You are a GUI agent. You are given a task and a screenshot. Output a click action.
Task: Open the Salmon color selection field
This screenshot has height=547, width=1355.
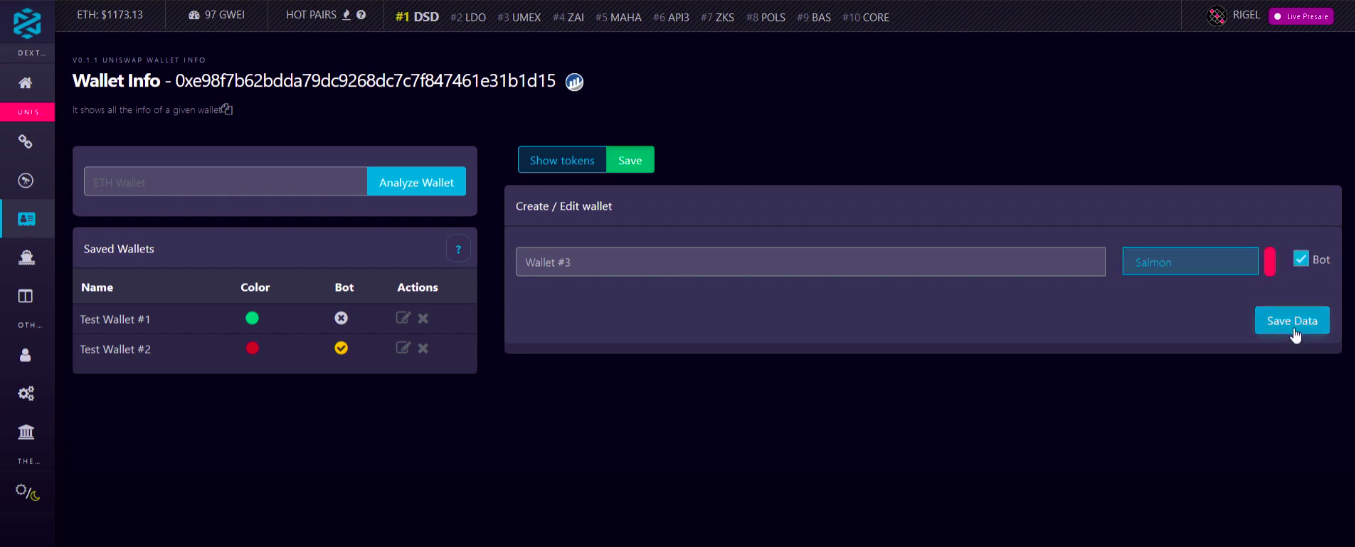(x=1190, y=262)
